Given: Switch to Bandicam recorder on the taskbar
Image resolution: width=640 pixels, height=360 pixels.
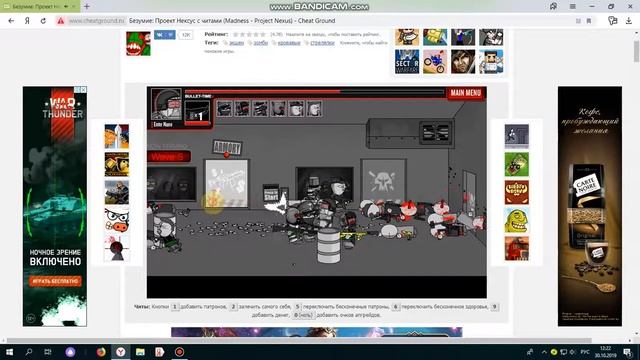Looking at the screenshot, I should (179, 352).
